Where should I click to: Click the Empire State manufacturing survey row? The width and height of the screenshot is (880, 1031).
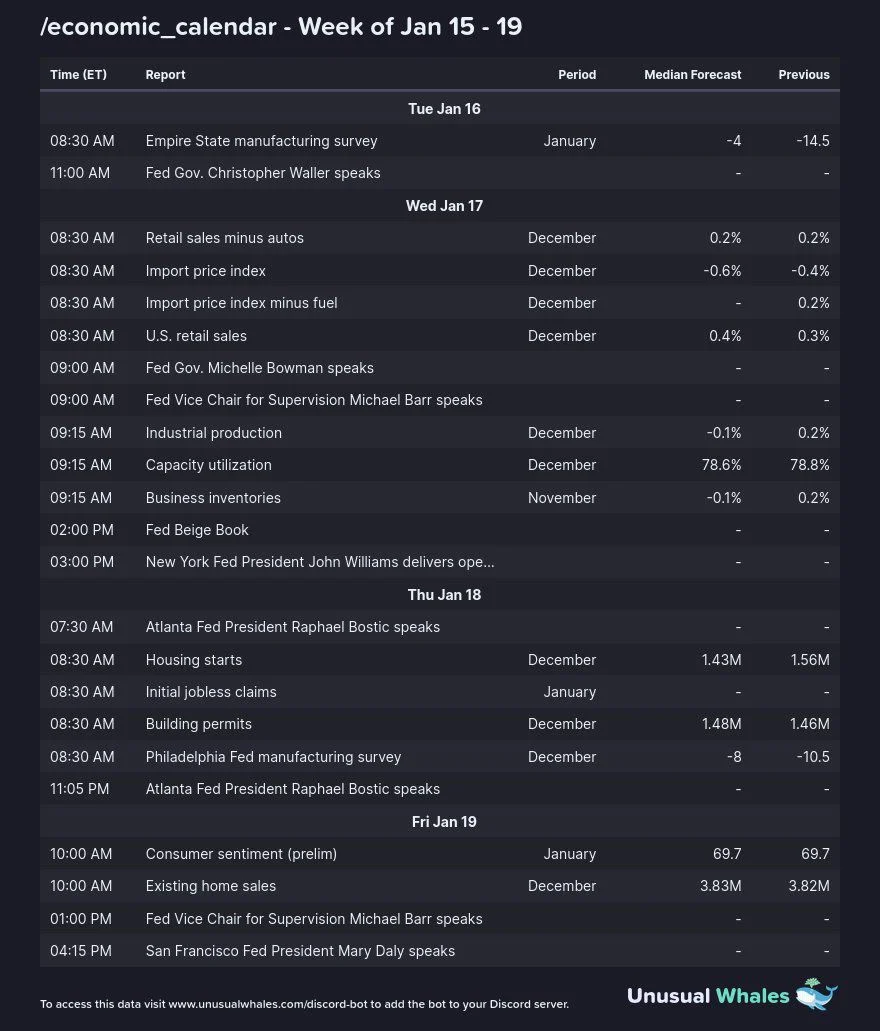261,141
